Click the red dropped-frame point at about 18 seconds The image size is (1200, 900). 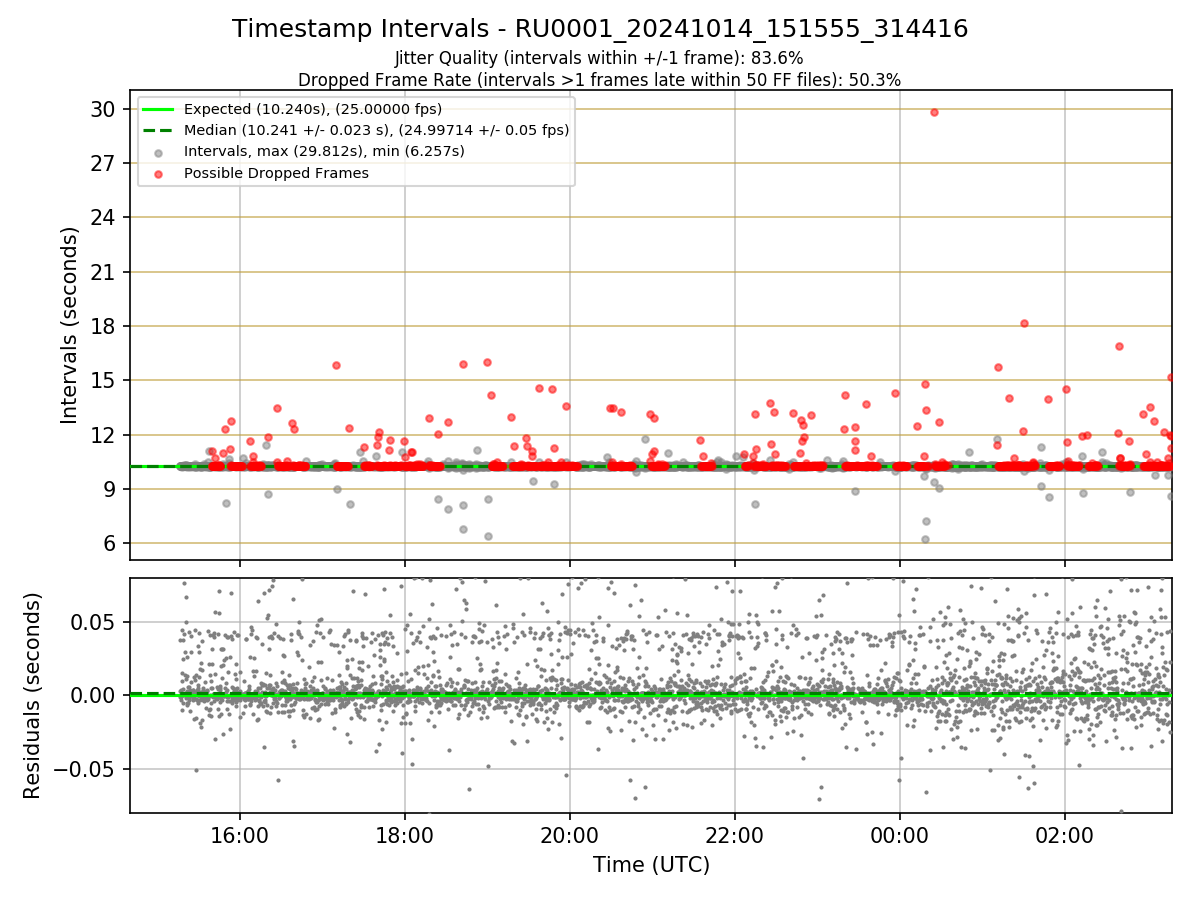[1024, 323]
